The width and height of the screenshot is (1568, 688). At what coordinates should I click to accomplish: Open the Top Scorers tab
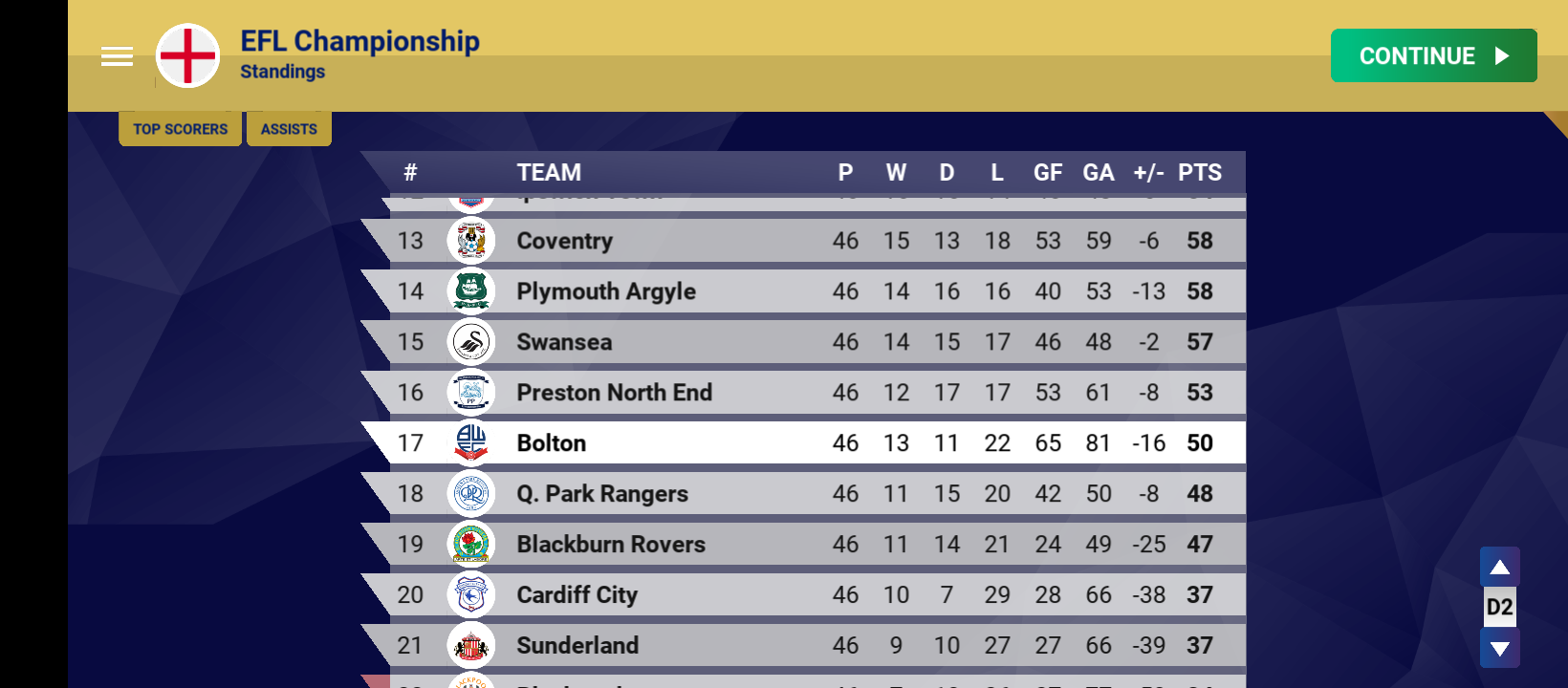(180, 129)
